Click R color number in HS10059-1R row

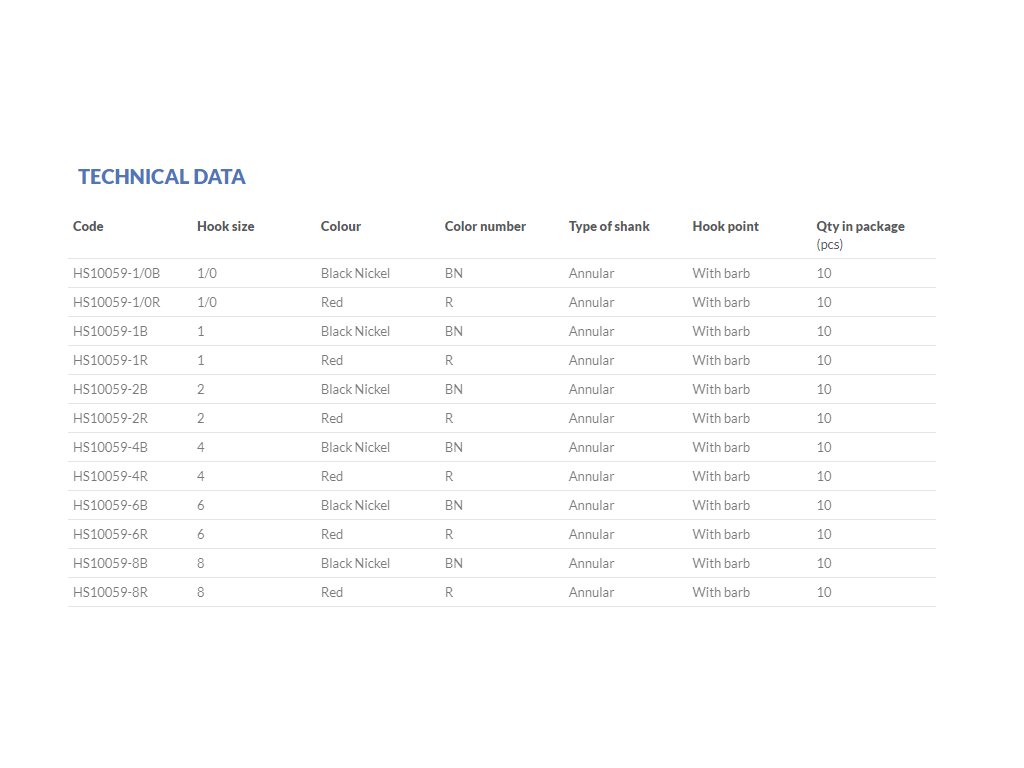point(449,360)
